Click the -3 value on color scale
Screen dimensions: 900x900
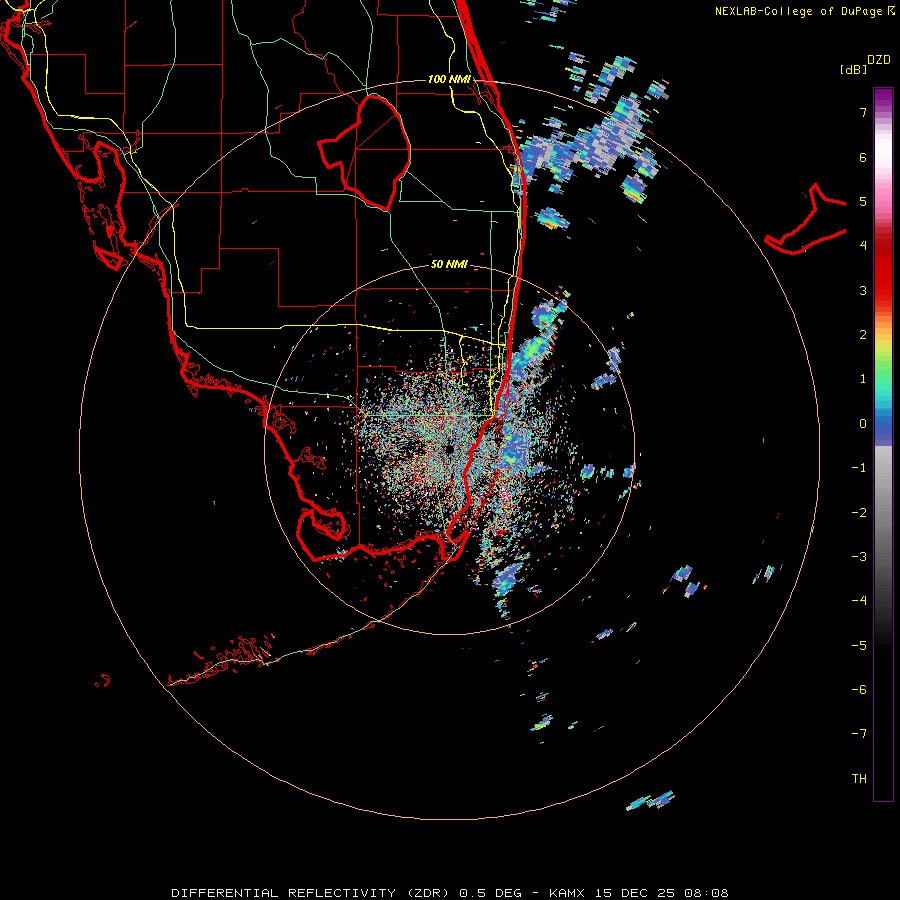[859, 557]
